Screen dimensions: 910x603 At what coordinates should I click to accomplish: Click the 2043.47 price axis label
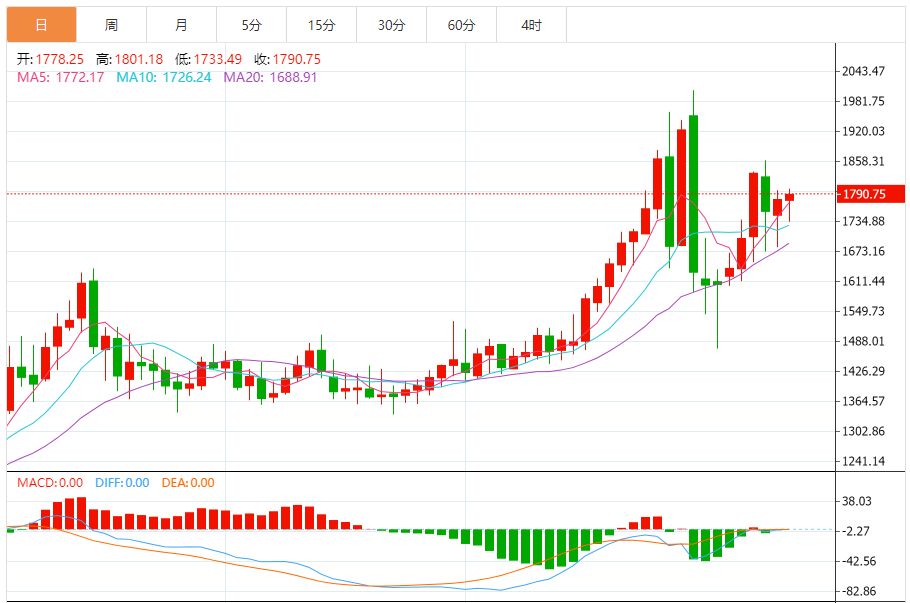tap(864, 71)
